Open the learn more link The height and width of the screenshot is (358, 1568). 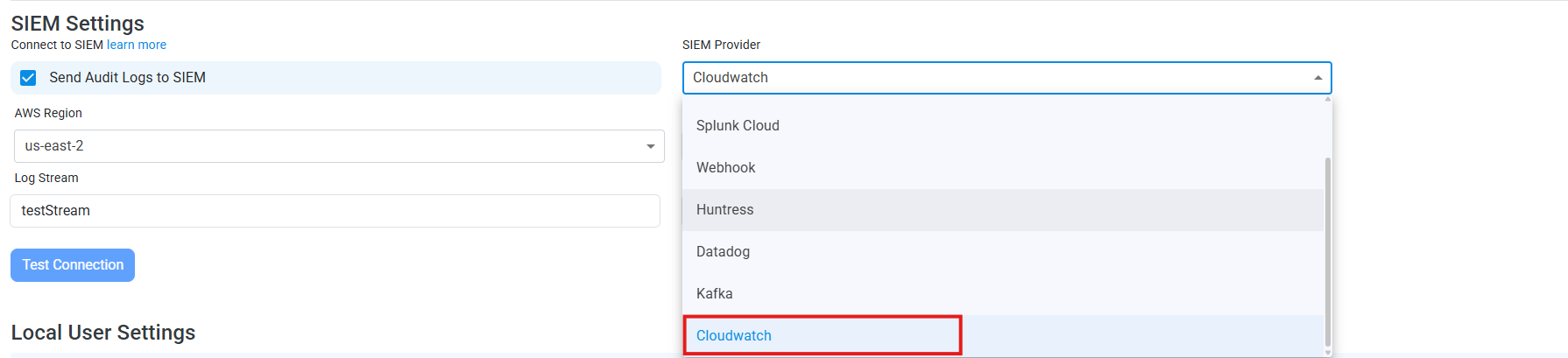pyautogui.click(x=136, y=45)
